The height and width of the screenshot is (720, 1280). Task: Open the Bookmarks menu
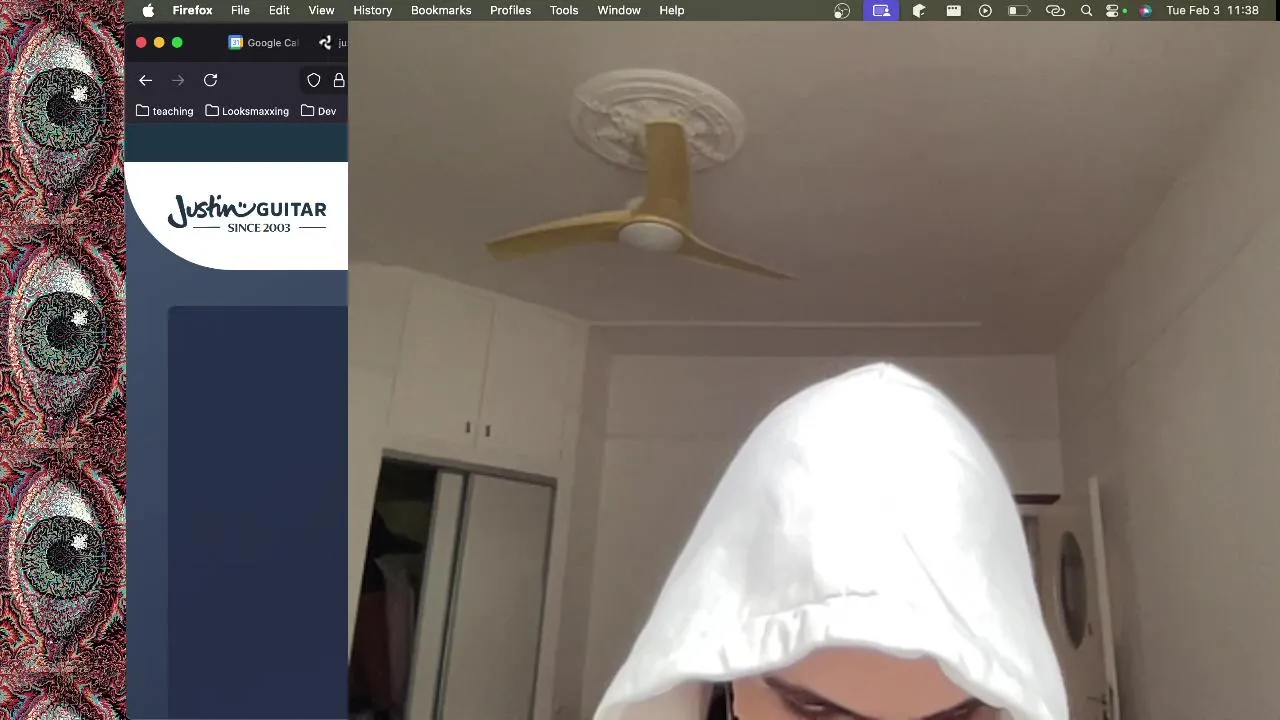(441, 10)
